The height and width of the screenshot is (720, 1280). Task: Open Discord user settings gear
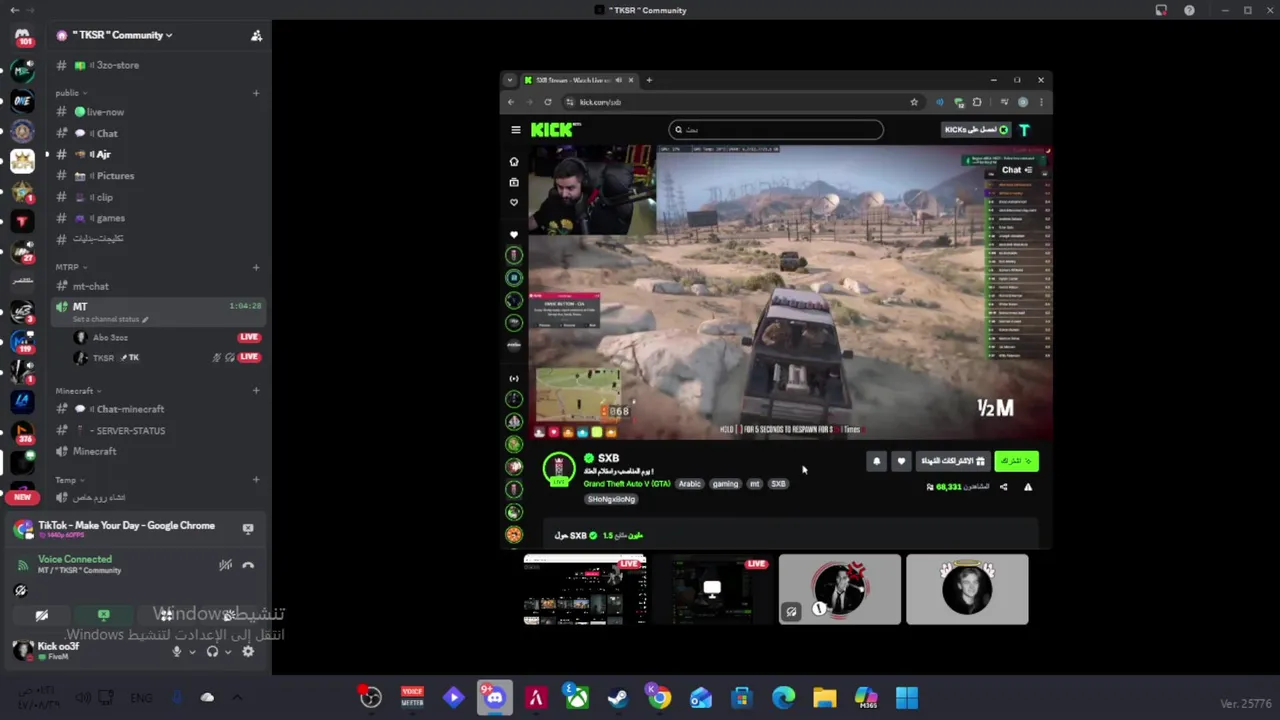(248, 651)
